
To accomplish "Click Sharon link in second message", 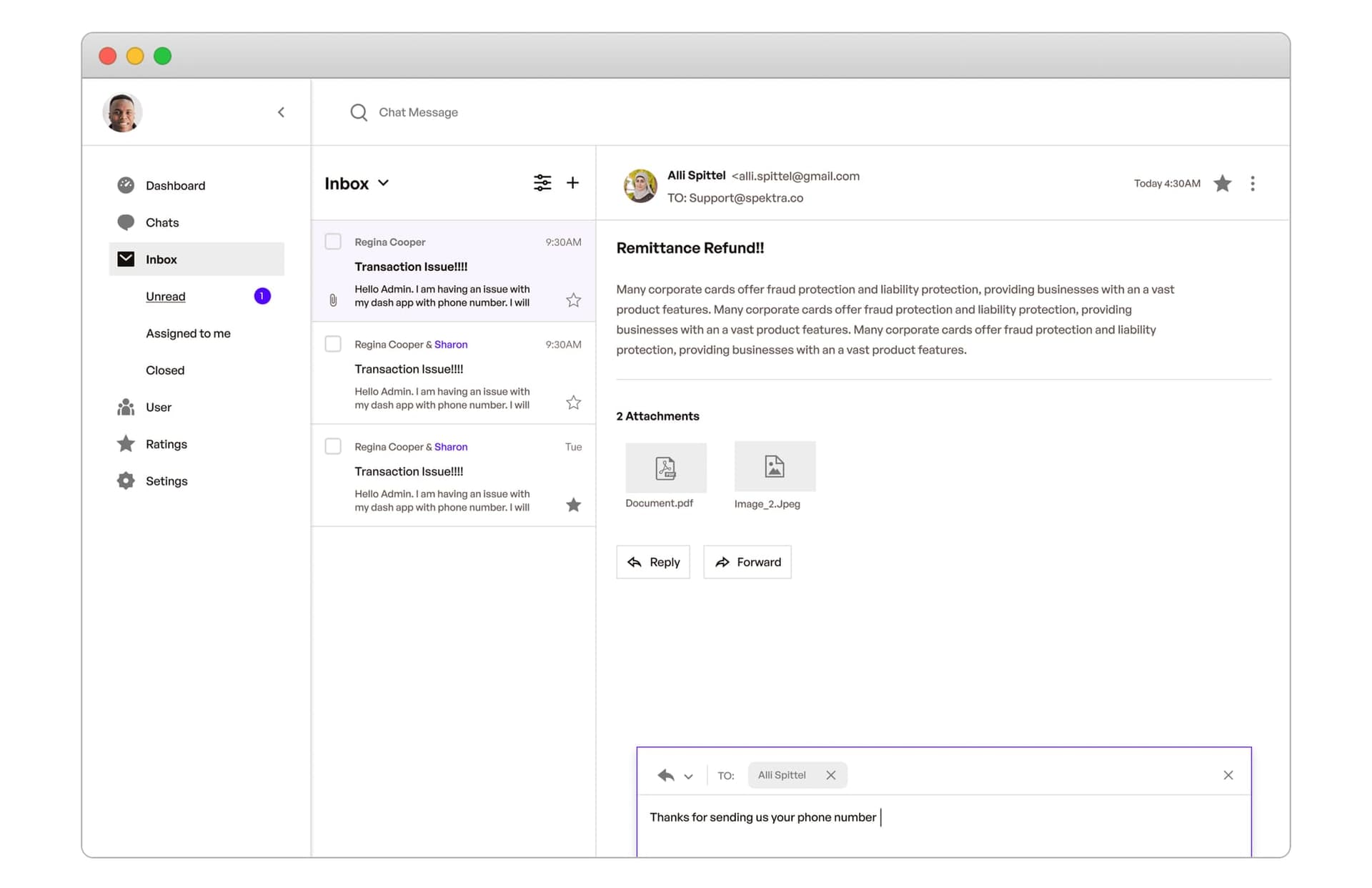I will (x=451, y=345).
